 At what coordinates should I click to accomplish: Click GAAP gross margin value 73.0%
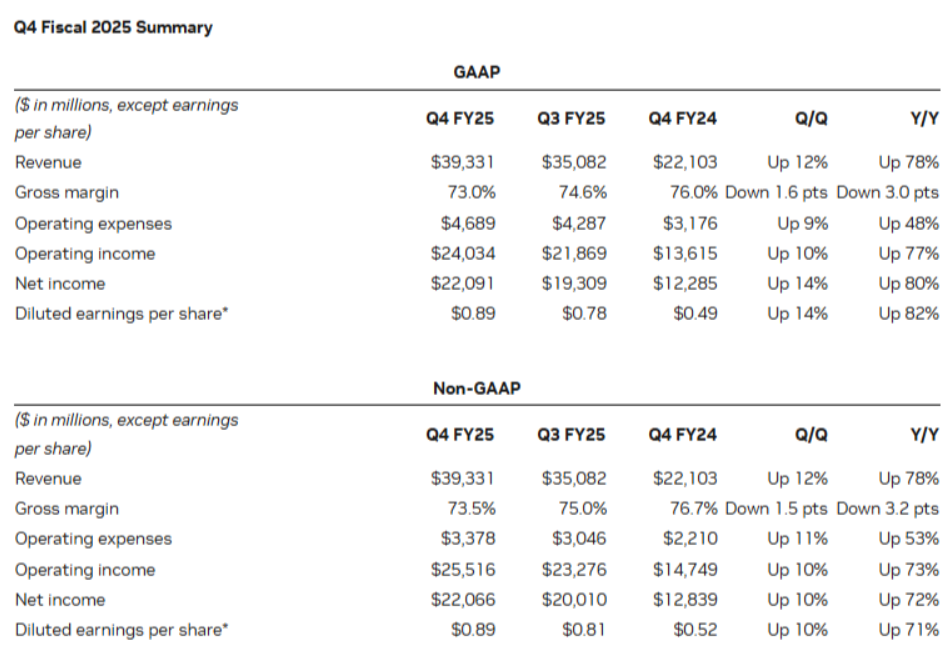472,193
